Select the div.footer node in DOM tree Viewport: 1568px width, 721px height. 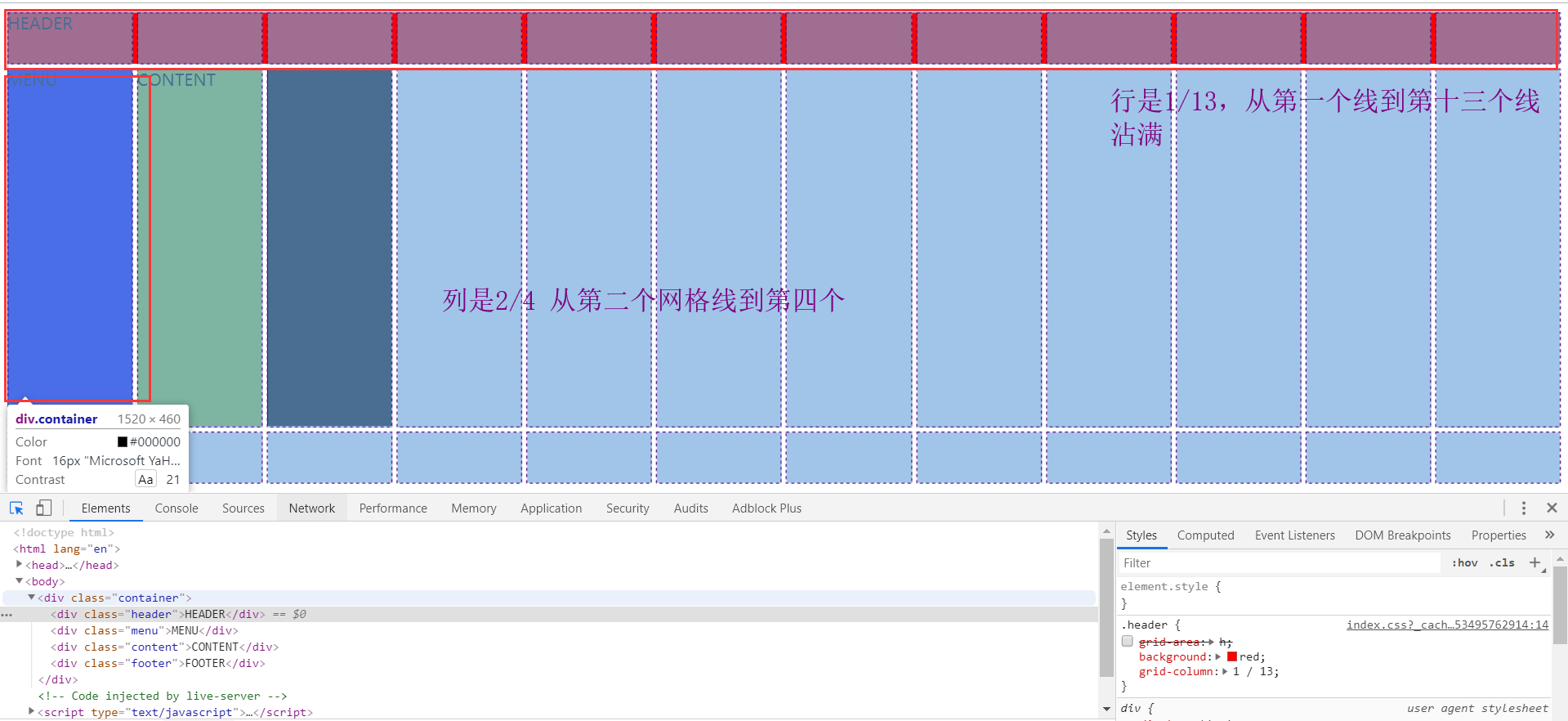pyautogui.click(x=157, y=663)
